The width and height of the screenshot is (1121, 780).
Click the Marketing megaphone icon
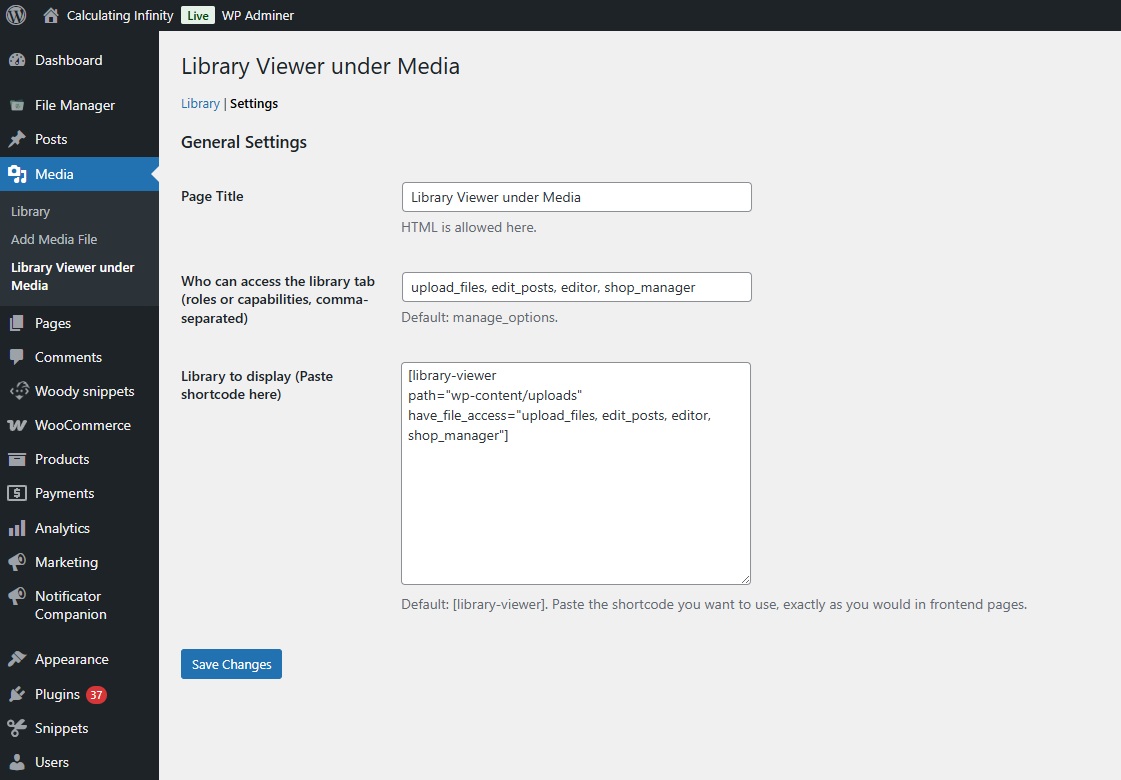pos(17,562)
